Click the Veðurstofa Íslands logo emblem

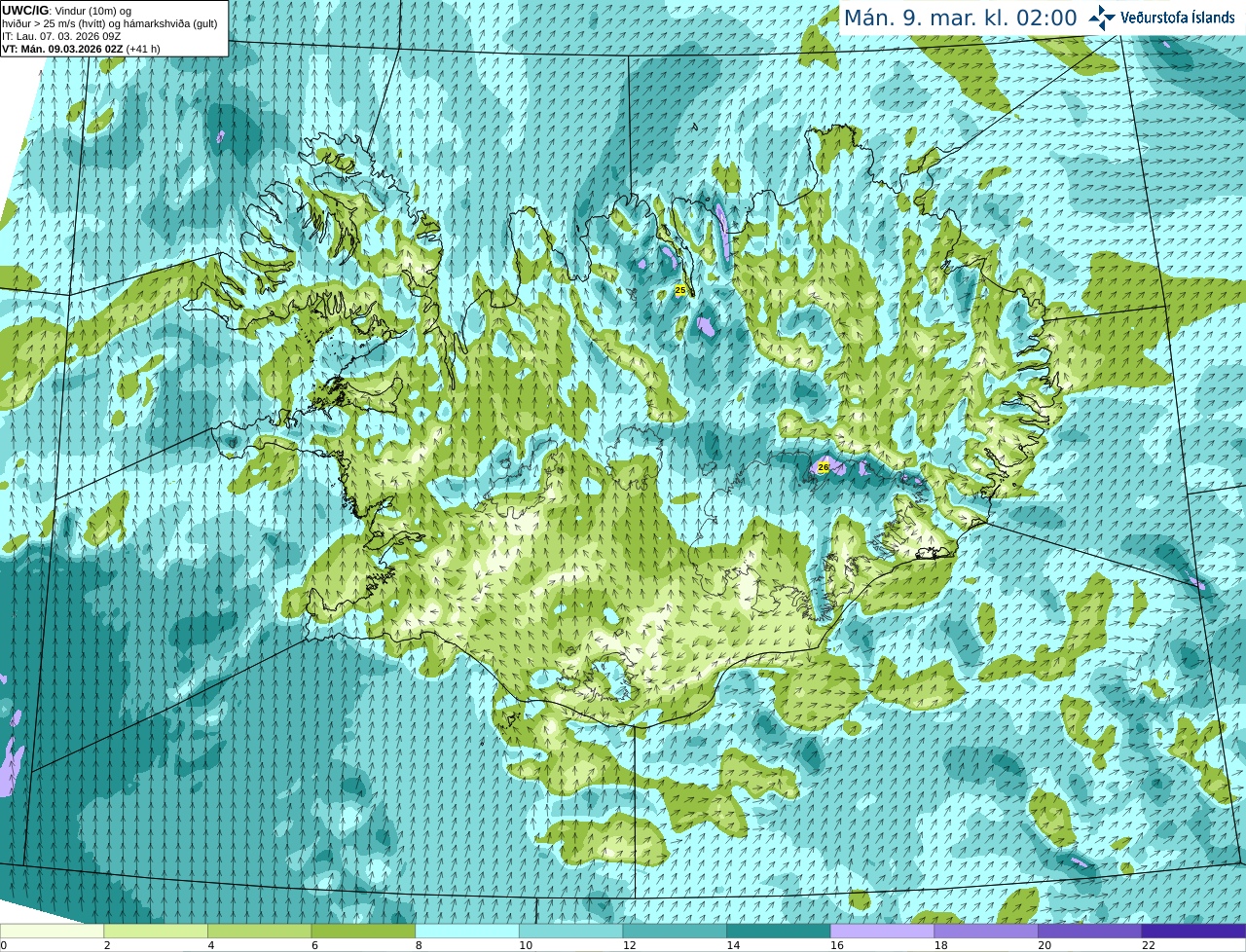click(x=1102, y=18)
